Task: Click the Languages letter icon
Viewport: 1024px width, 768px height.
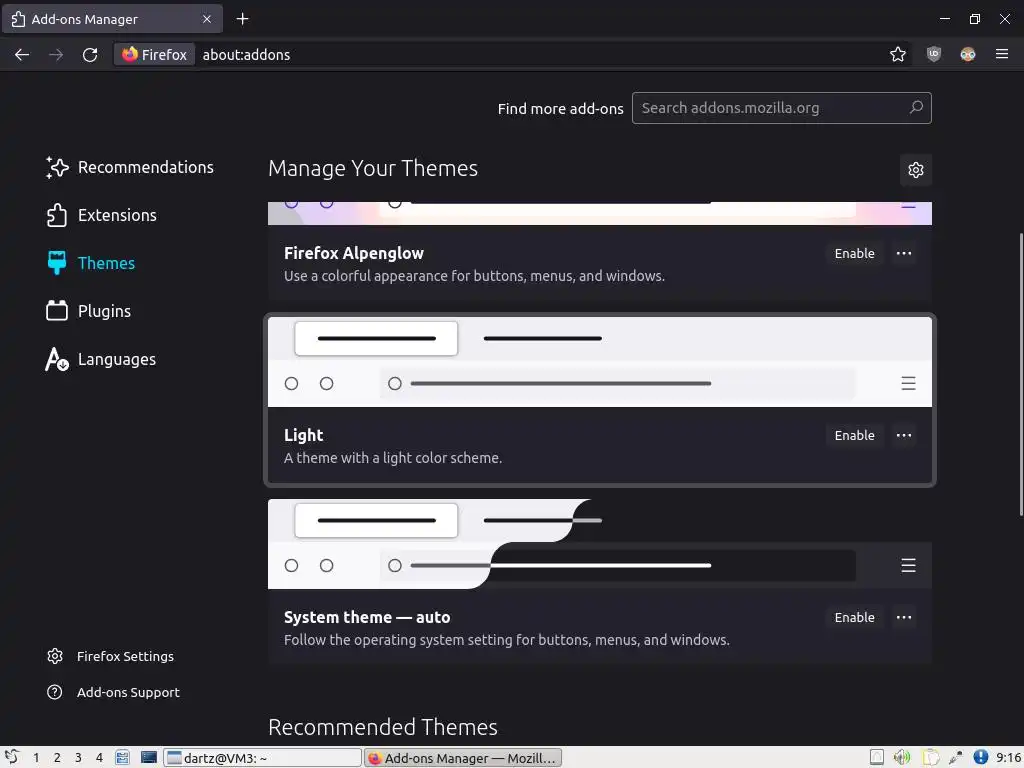Action: 57,359
